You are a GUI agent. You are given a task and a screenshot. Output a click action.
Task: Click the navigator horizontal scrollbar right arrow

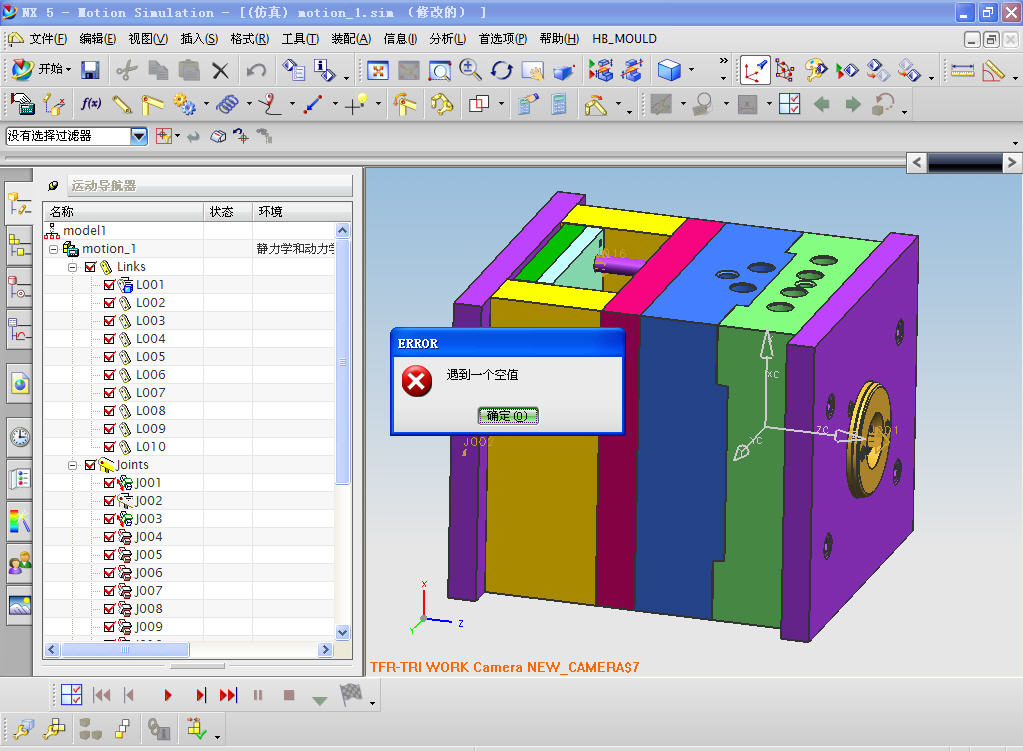point(326,649)
